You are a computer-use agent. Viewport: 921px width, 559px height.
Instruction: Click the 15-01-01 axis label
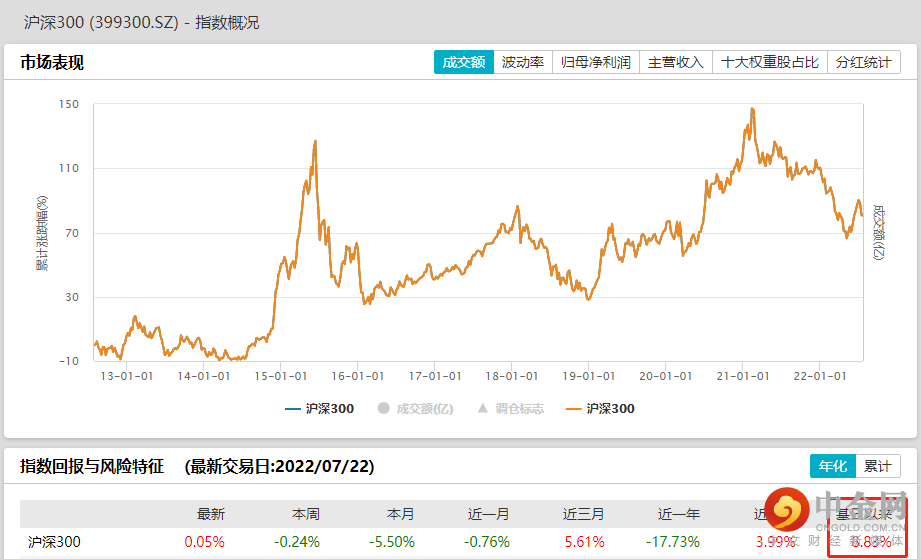click(281, 376)
